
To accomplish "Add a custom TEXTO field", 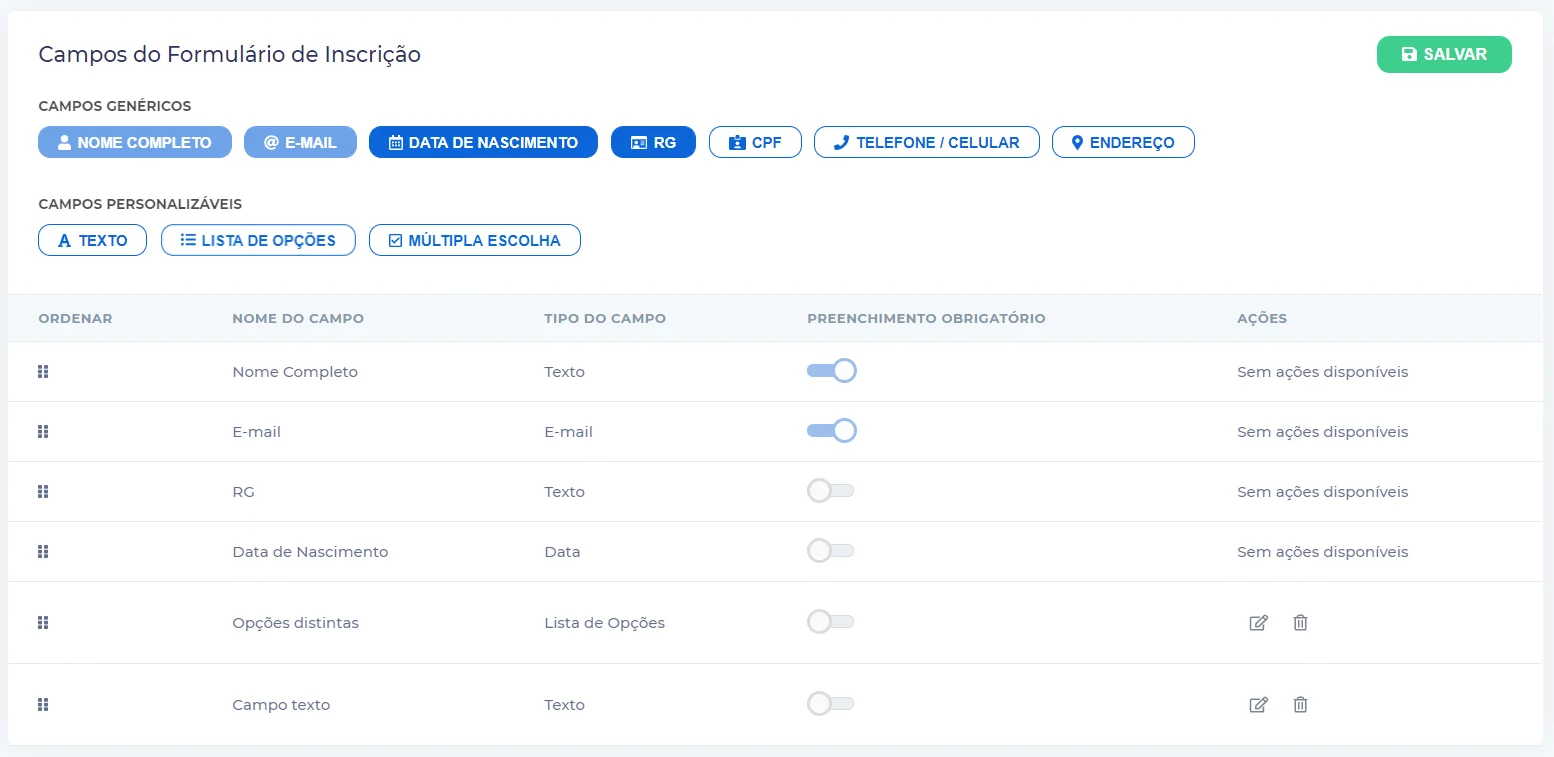I will [x=92, y=240].
